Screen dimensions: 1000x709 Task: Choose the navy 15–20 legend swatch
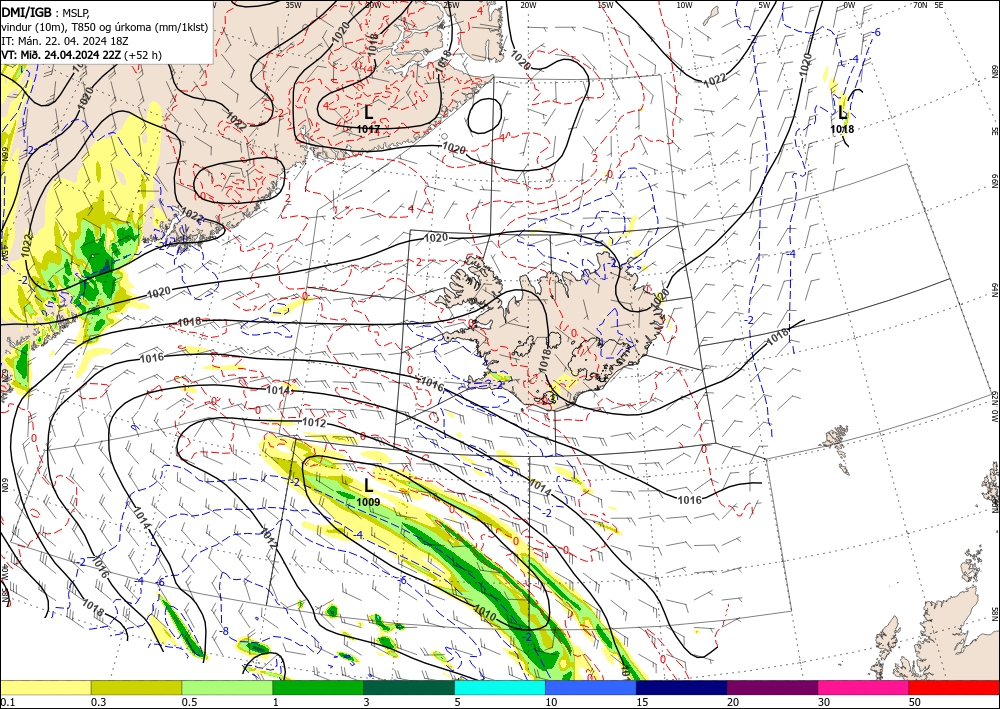click(682, 687)
